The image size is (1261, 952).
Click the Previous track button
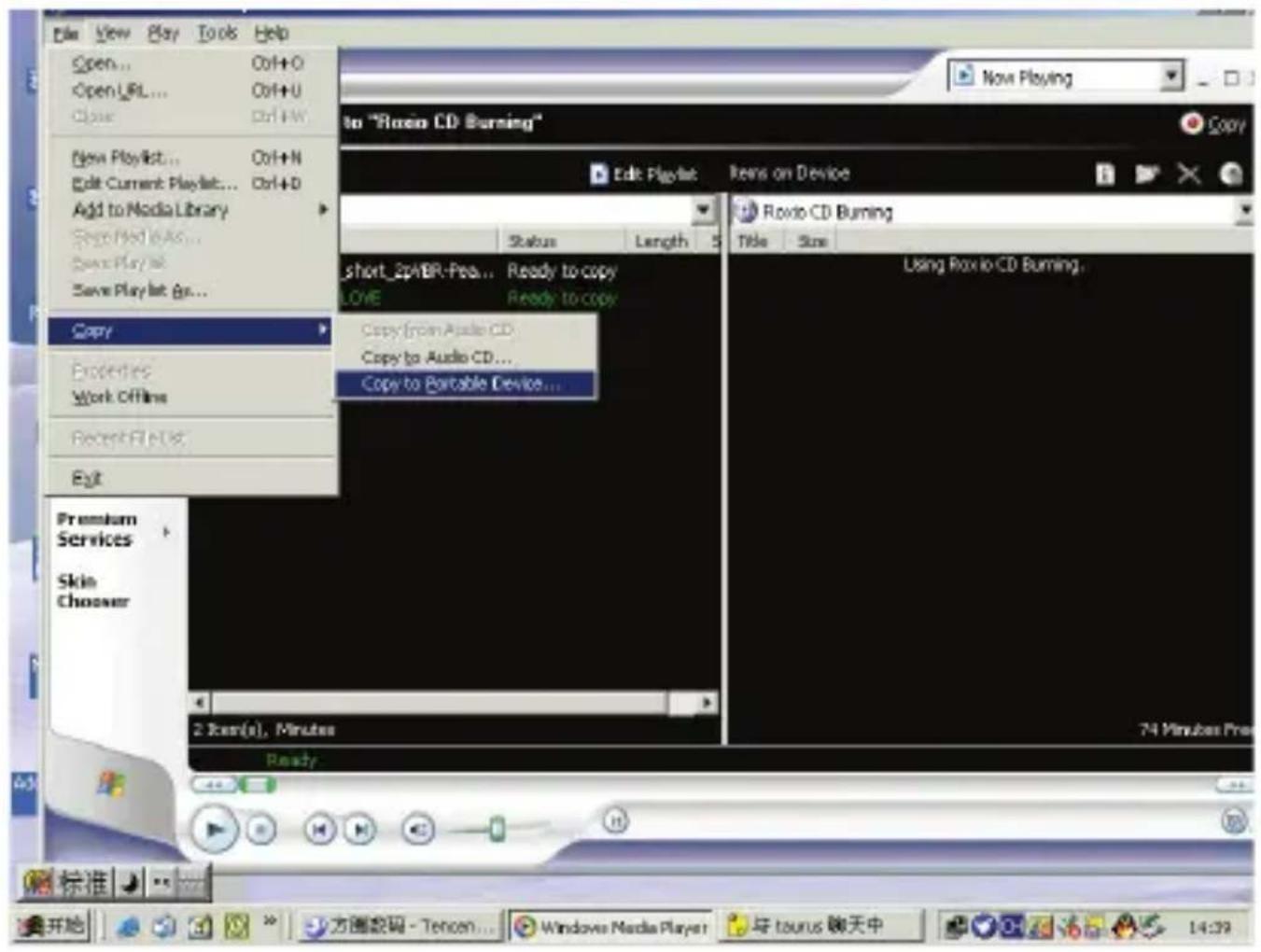coord(320,829)
